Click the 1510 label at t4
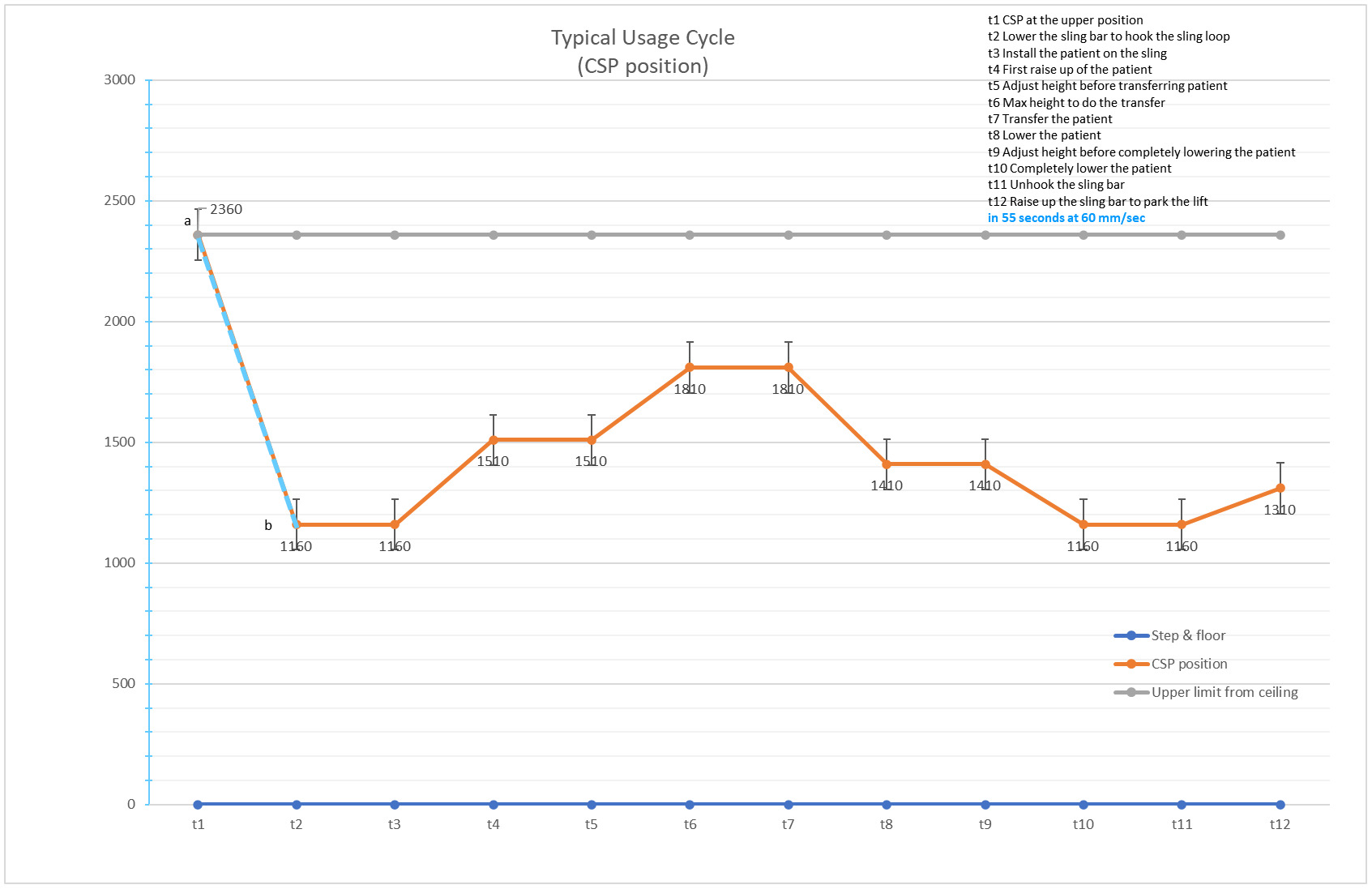The height and width of the screenshot is (889, 1372). pos(493,461)
